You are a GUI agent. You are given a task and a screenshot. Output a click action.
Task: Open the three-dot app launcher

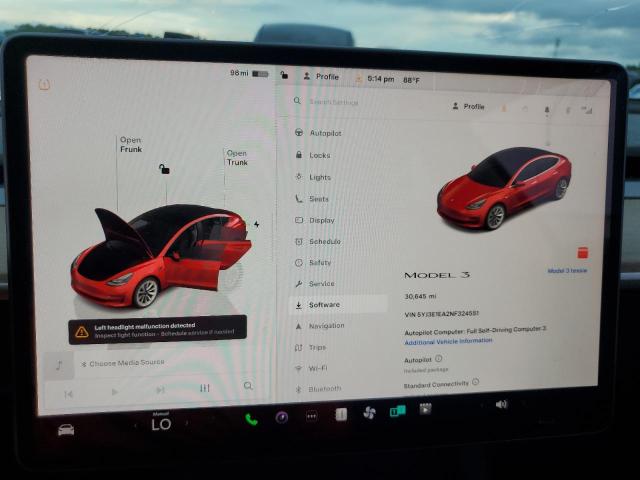coord(311,415)
